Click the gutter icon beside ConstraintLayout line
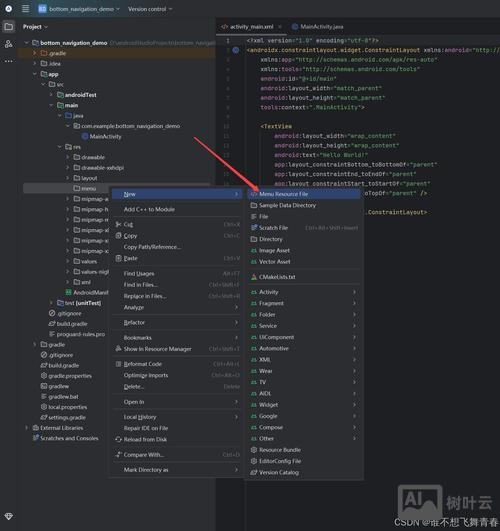The height and width of the screenshot is (531, 500). (236, 50)
